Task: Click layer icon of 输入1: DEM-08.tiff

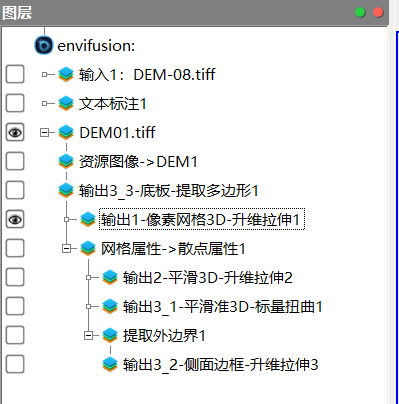Action: pyautogui.click(x=66, y=74)
